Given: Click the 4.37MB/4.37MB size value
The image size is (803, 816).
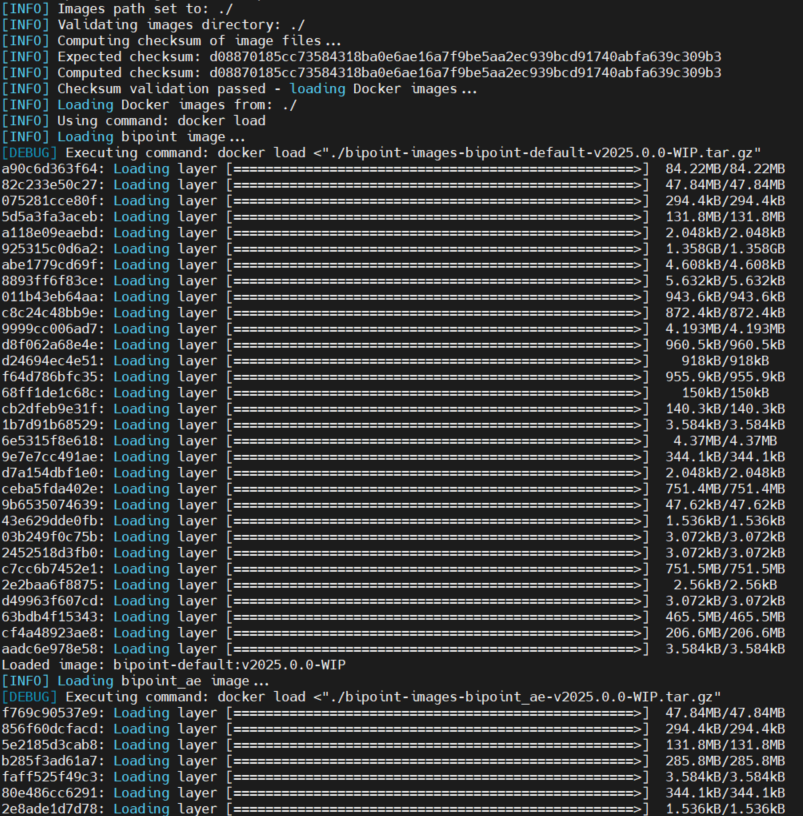Looking at the screenshot, I should [x=725, y=441].
